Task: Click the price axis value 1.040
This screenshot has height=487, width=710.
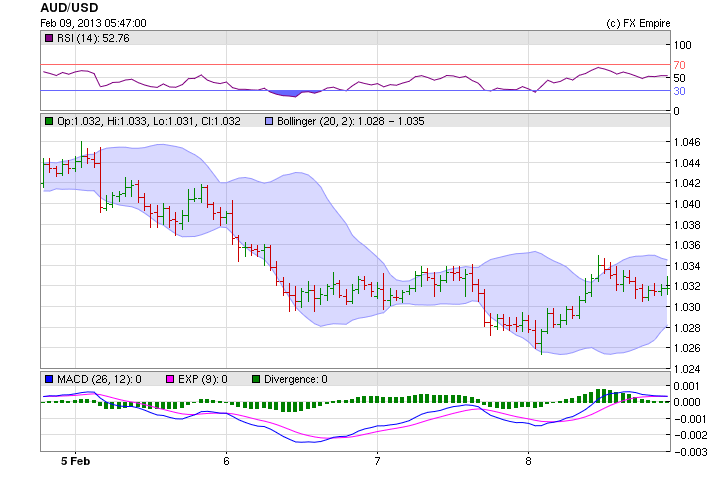Action: point(687,204)
